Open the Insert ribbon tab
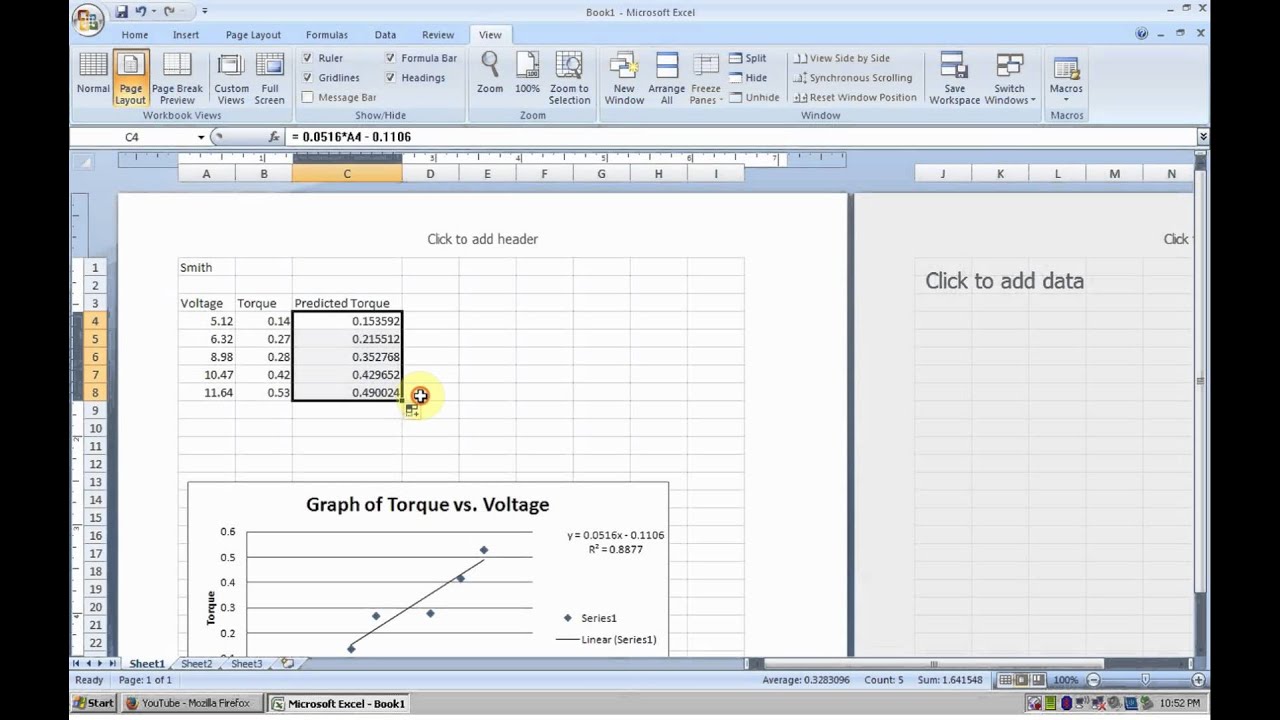1280x720 pixels. [185, 35]
